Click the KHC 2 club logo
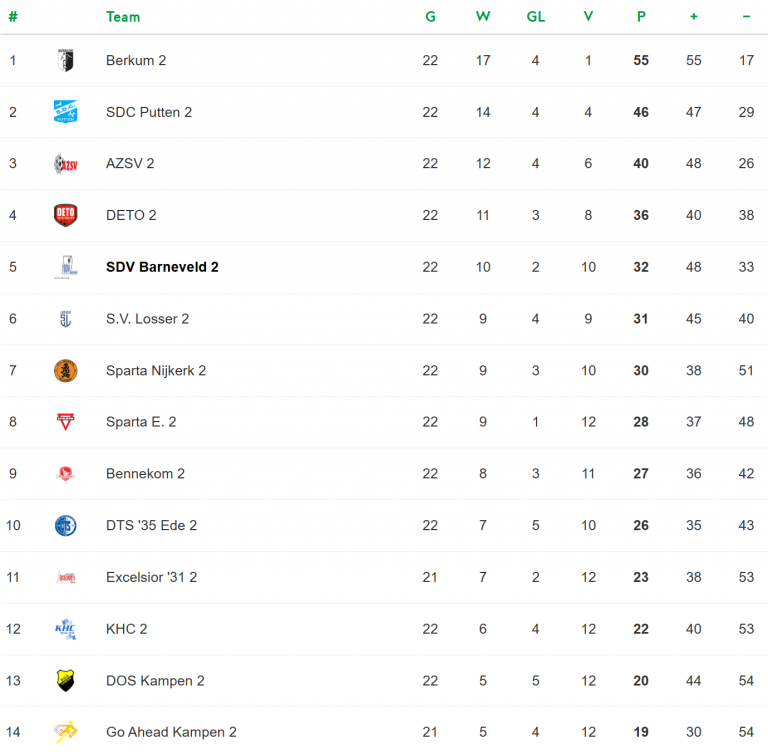This screenshot has width=768, height=754. [x=65, y=629]
